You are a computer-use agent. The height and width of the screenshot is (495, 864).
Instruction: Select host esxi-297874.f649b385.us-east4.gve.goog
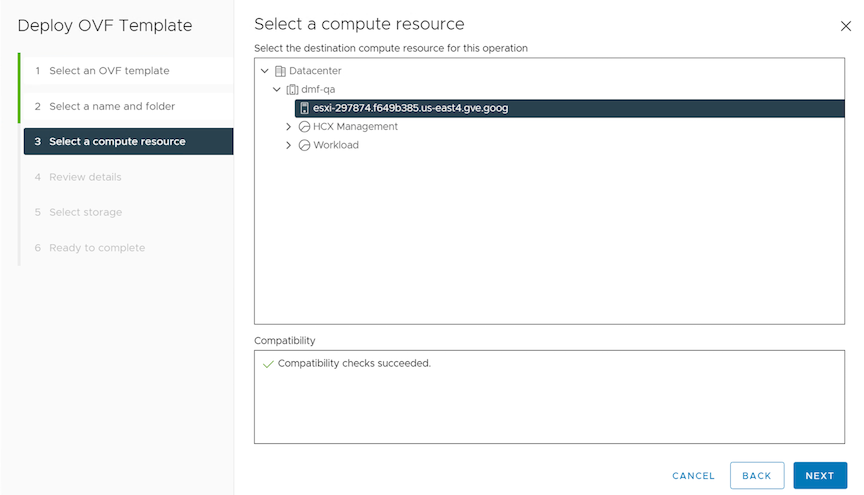point(569,108)
